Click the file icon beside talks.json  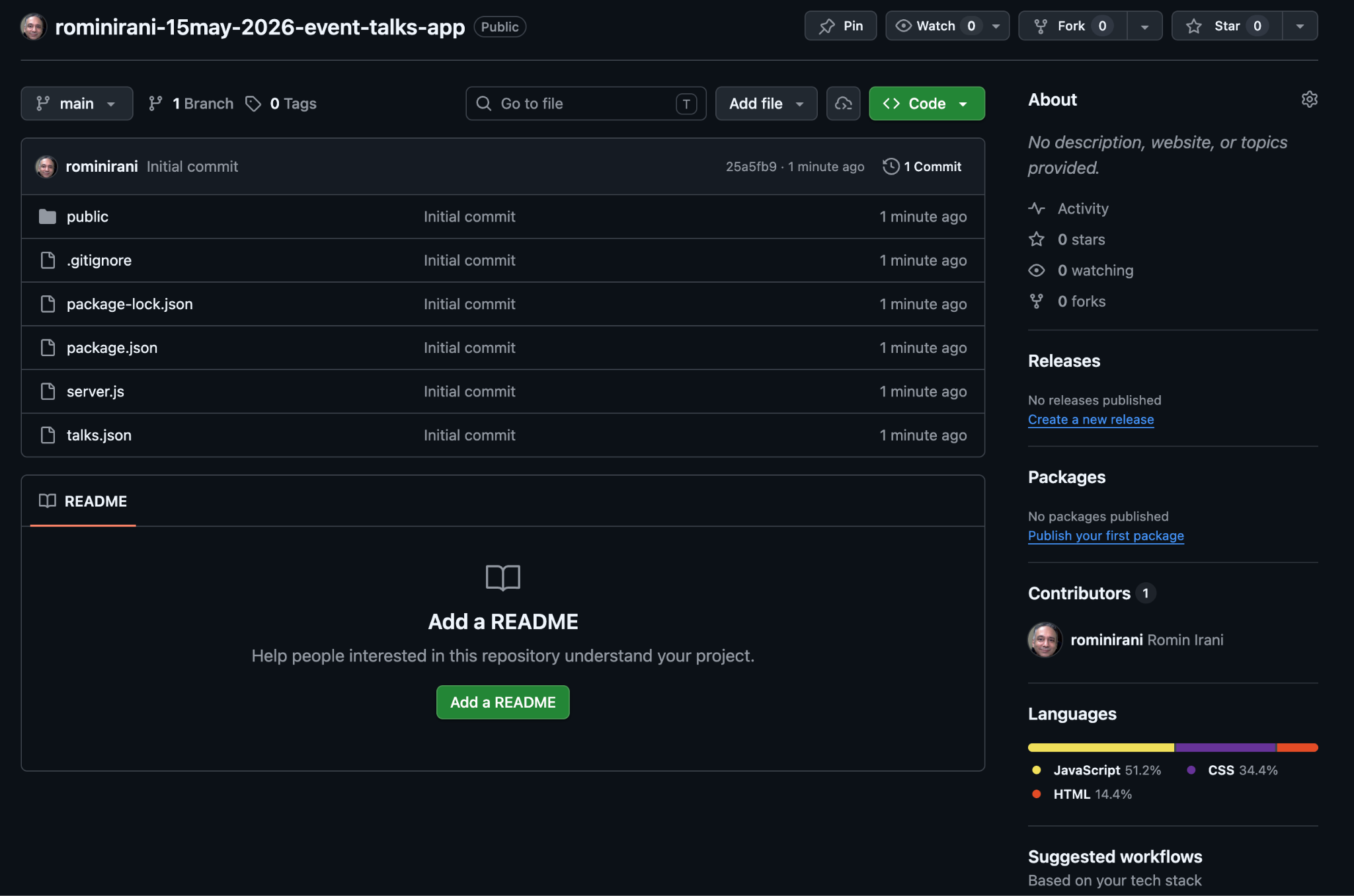tap(48, 435)
